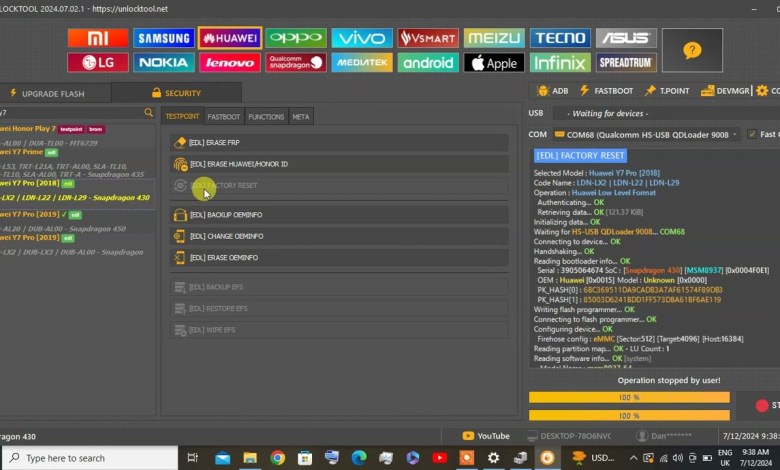The image size is (780, 470).
Task: Open DEVMGR device manager
Action: click(725, 91)
